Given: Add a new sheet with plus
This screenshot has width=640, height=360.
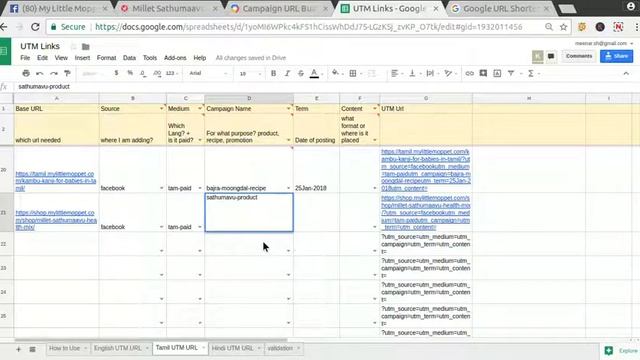Looking at the screenshot, I should 18,349.
